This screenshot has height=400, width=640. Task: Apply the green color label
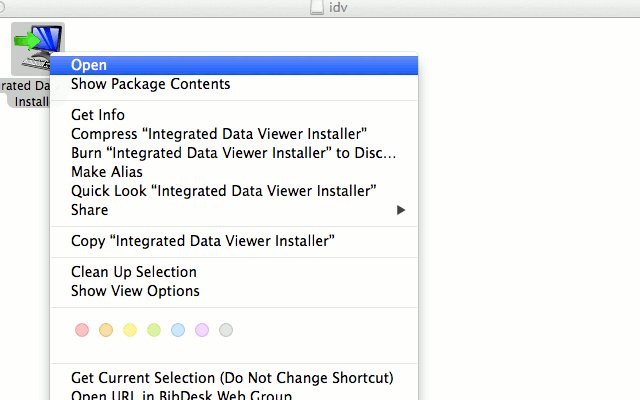click(154, 330)
